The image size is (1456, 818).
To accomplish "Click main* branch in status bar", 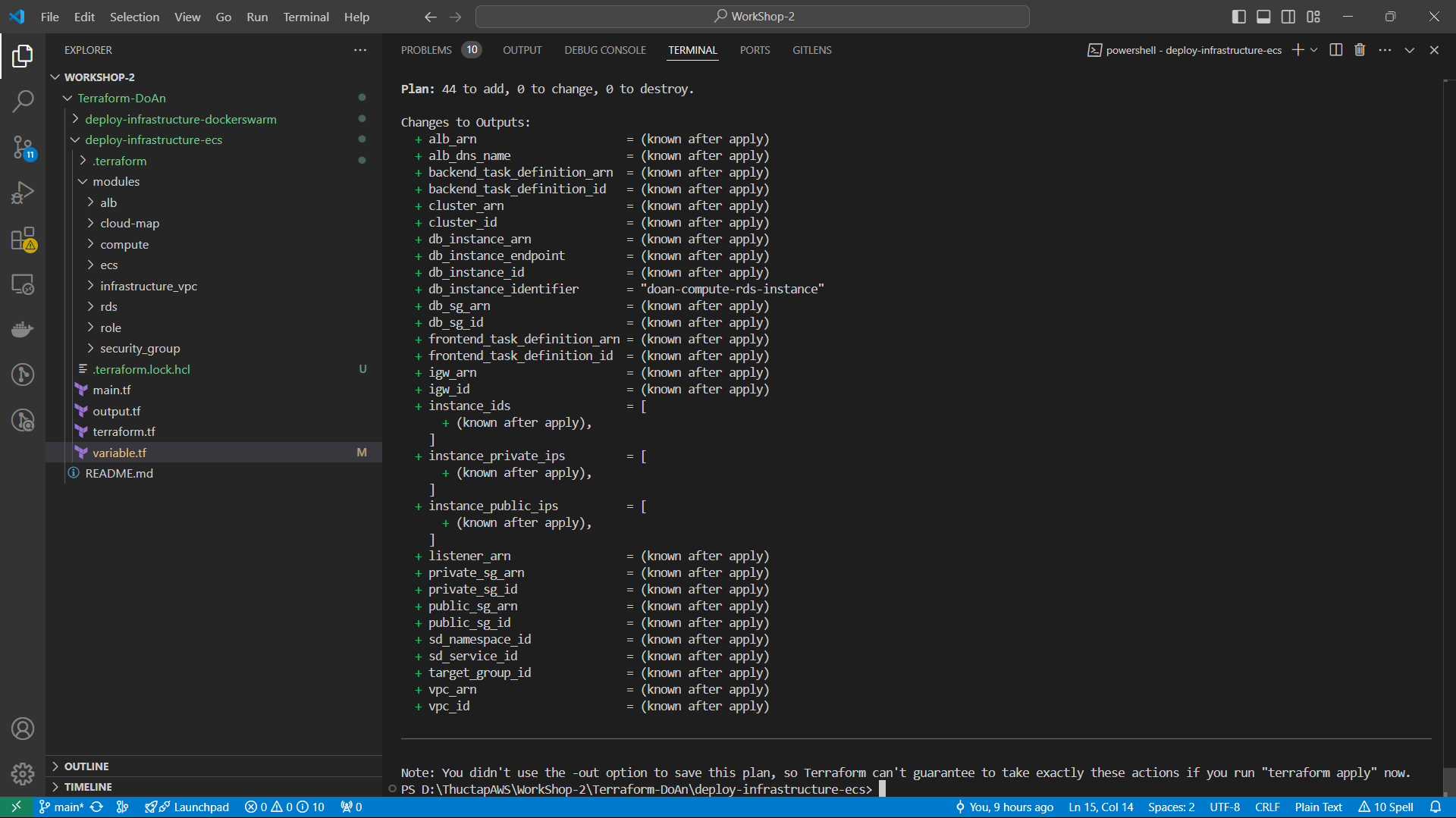I will point(61,807).
